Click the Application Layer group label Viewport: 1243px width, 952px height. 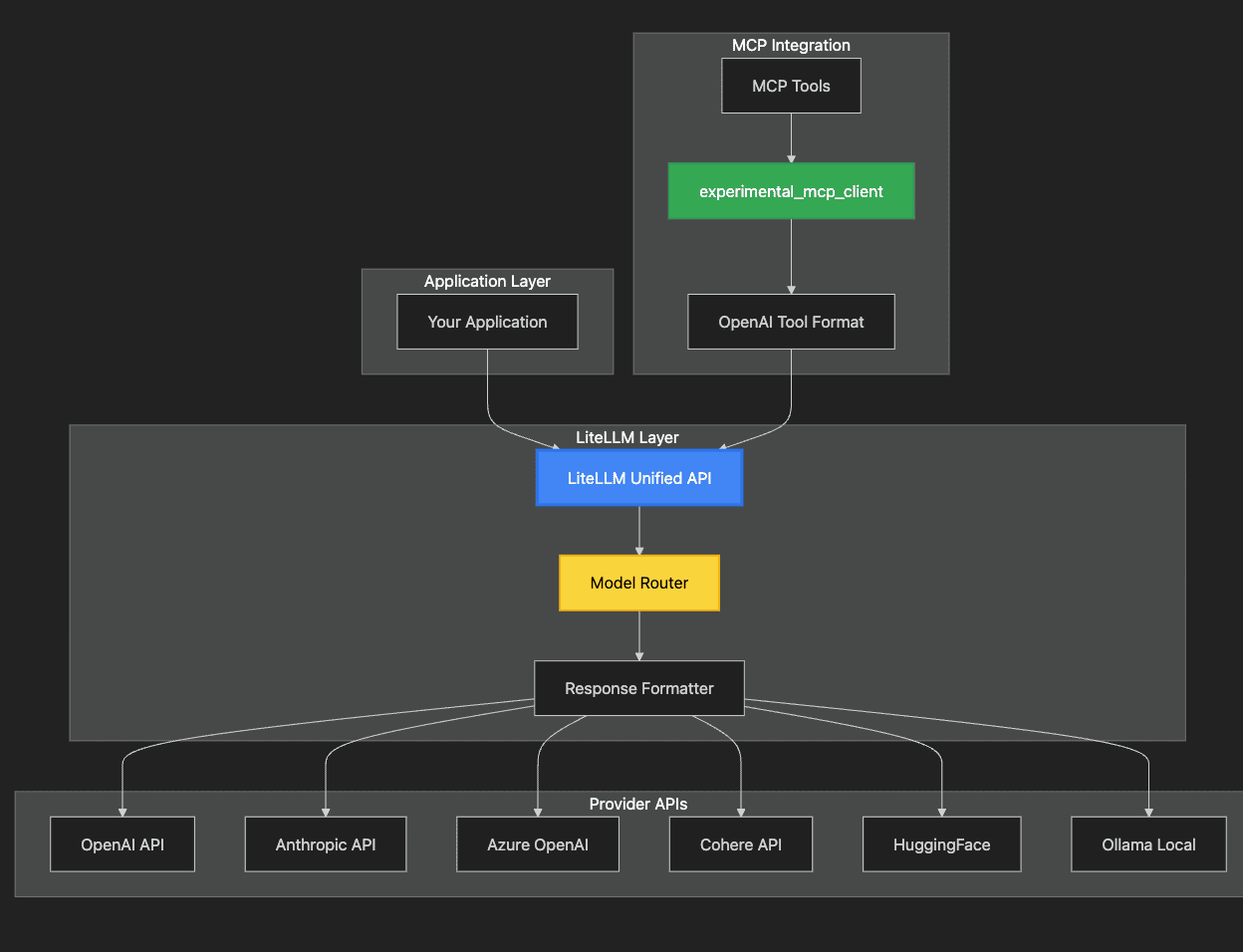[487, 281]
